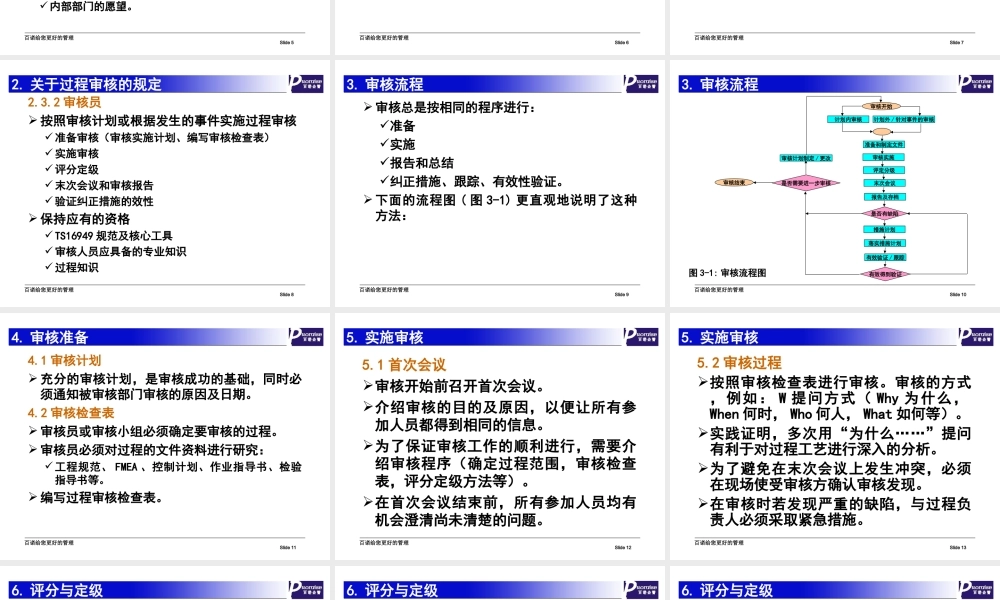Screen dimensions: 1000x600
Task: Select the 审核结束 end terminator shape
Action: pyautogui.click(x=733, y=183)
